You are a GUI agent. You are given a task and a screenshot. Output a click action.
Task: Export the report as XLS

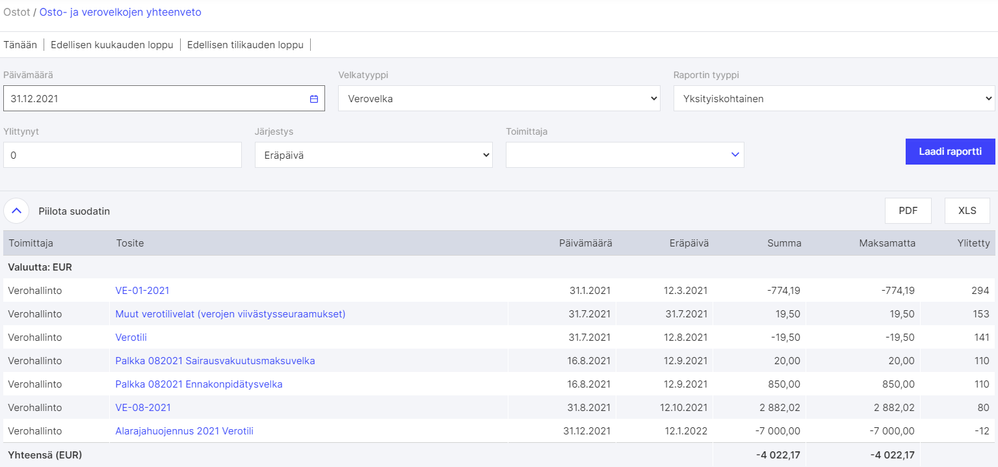[967, 211]
